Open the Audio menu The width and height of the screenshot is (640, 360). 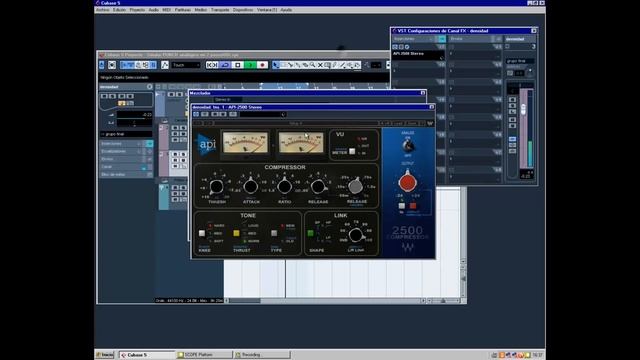click(x=153, y=10)
